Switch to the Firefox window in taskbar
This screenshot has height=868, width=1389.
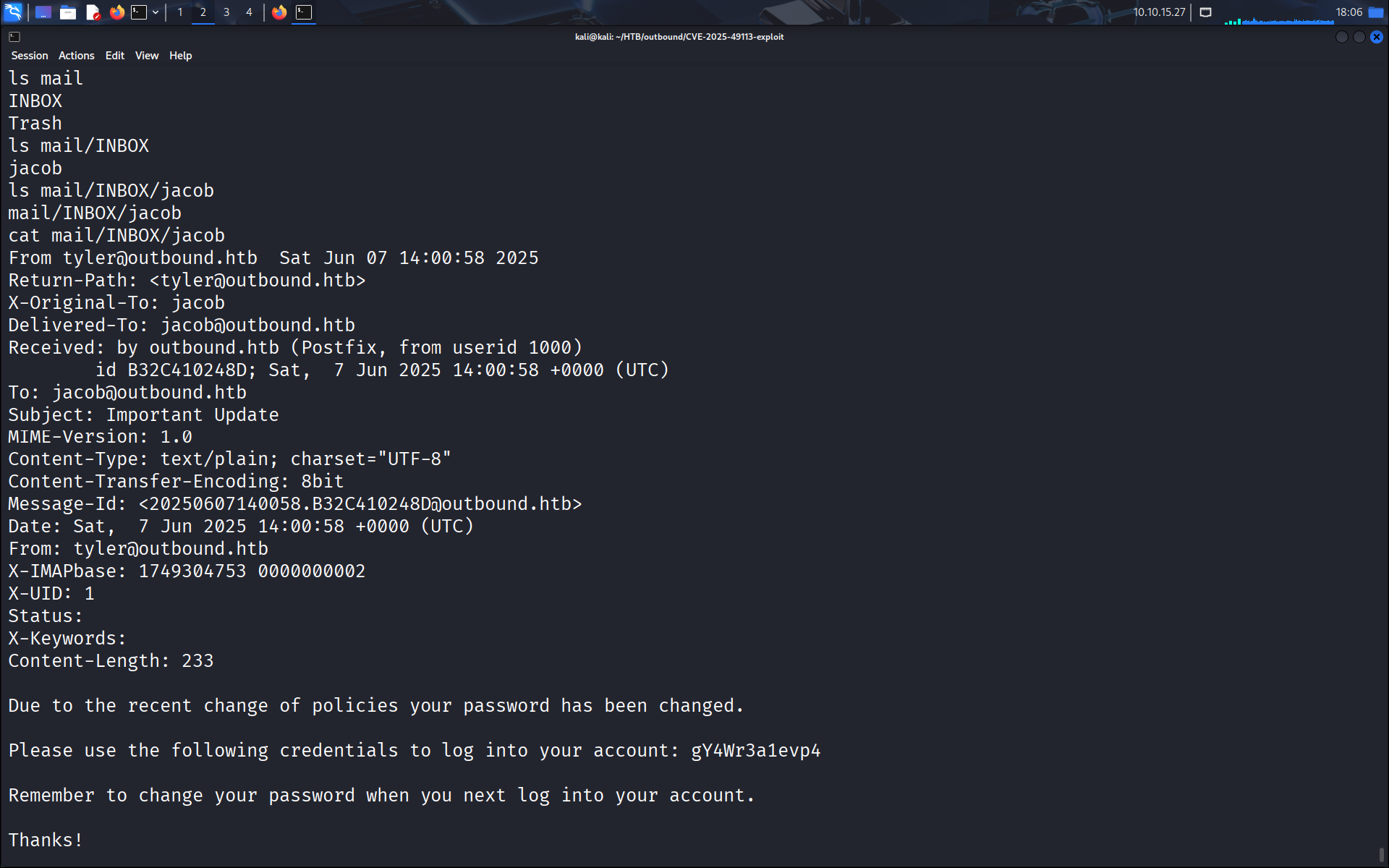point(279,12)
